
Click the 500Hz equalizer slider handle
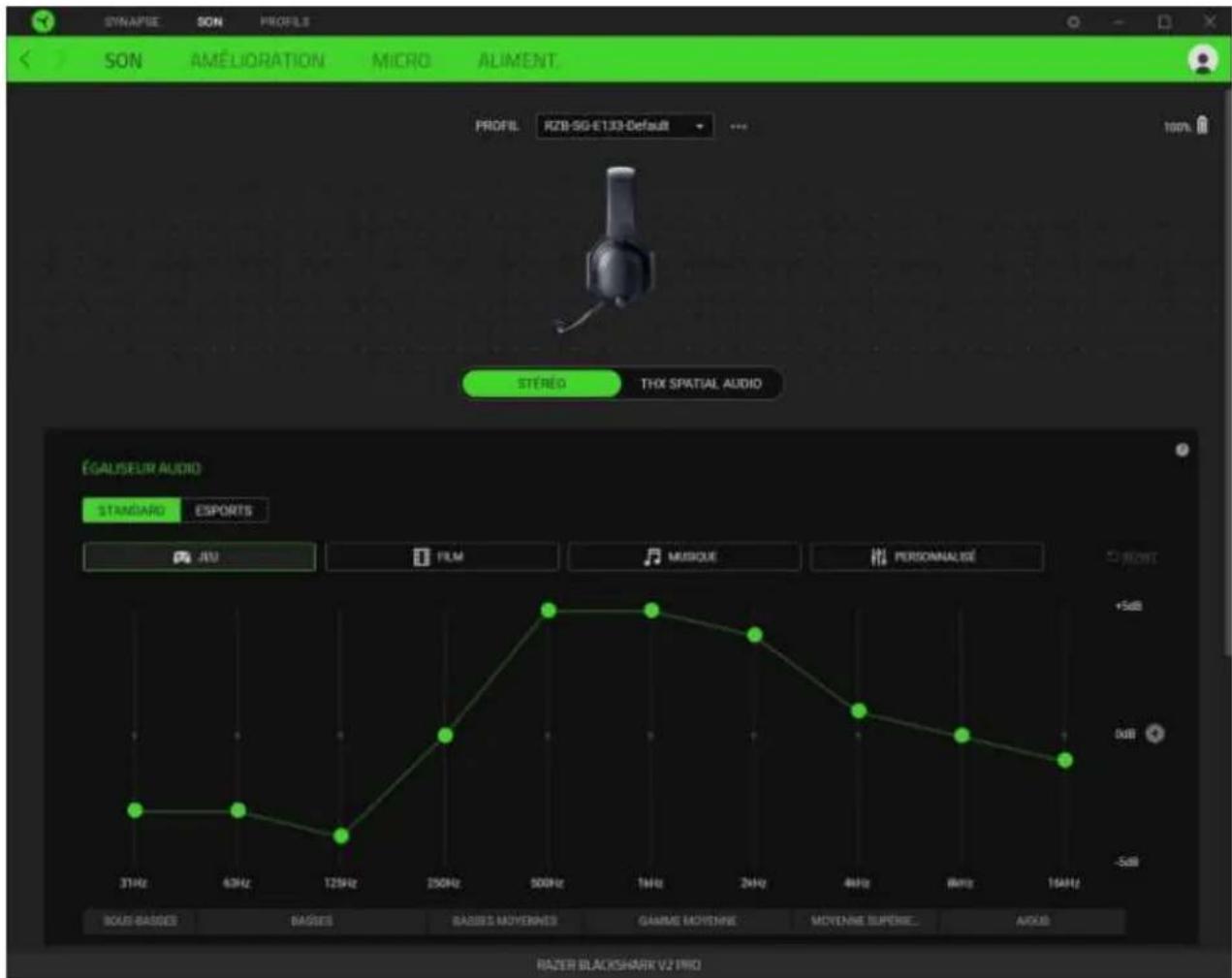pos(549,610)
